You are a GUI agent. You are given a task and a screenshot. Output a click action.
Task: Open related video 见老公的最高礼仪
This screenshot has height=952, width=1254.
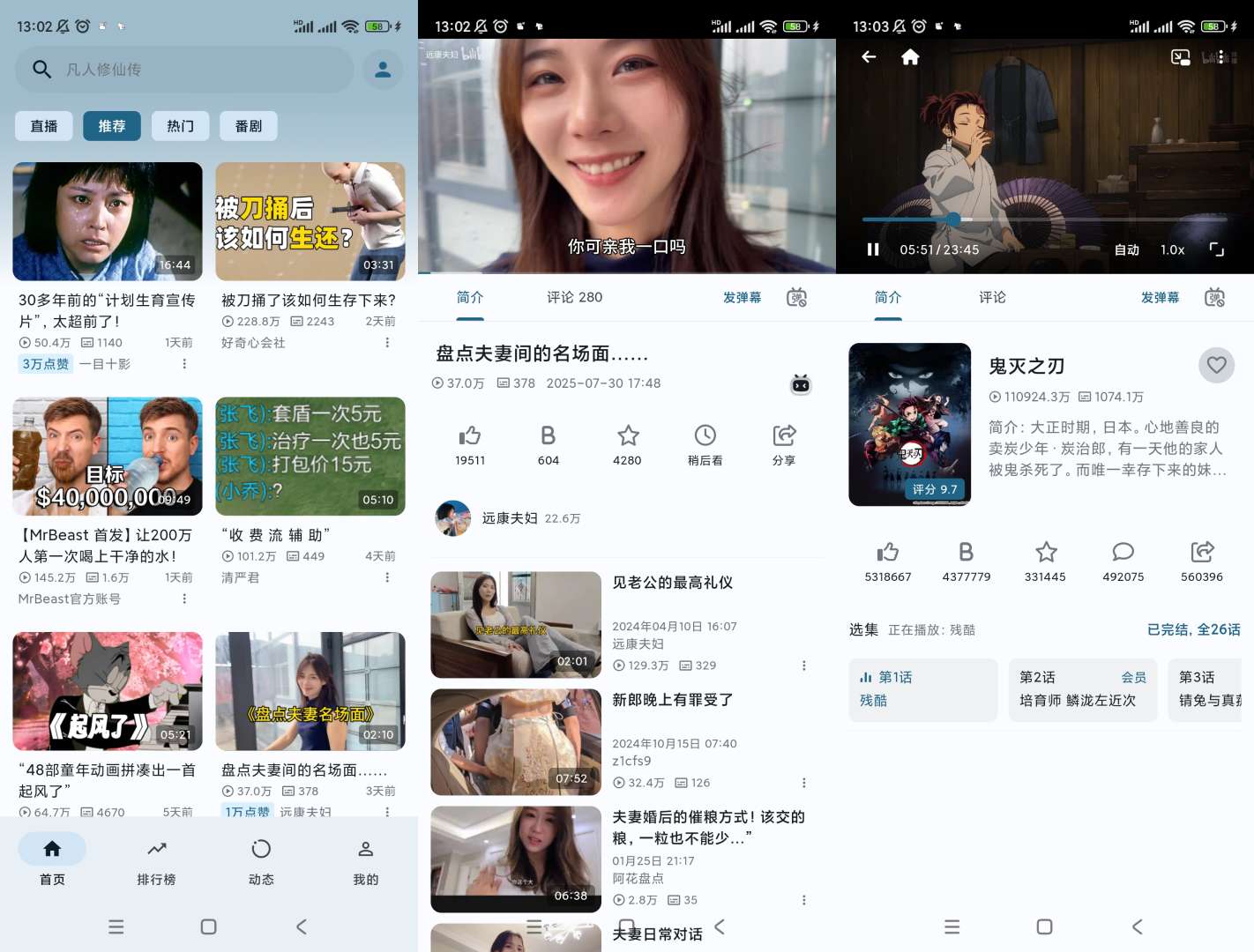(x=627, y=625)
